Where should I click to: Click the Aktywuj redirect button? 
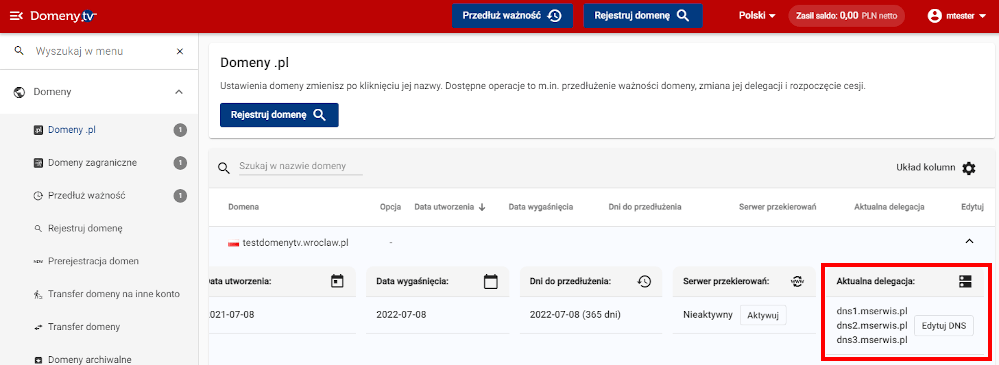[763, 315]
